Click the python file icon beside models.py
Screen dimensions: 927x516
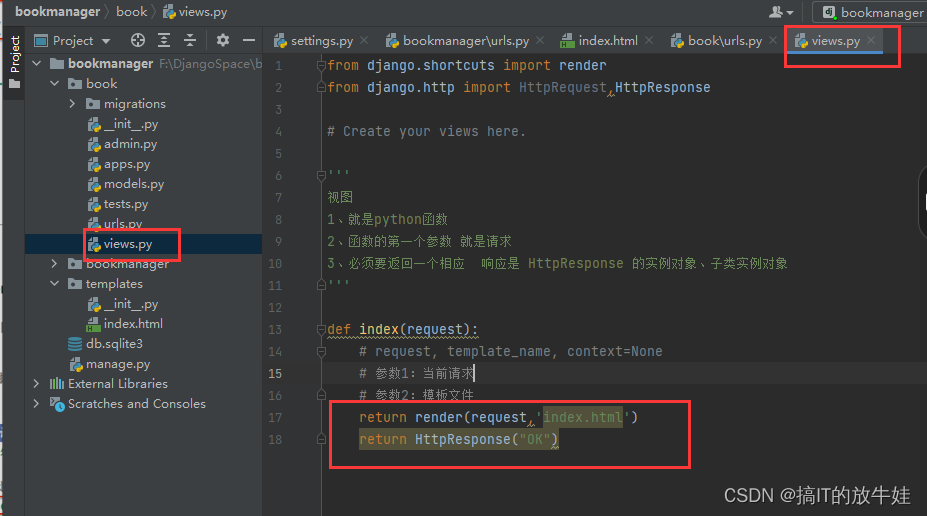pyautogui.click(x=94, y=184)
